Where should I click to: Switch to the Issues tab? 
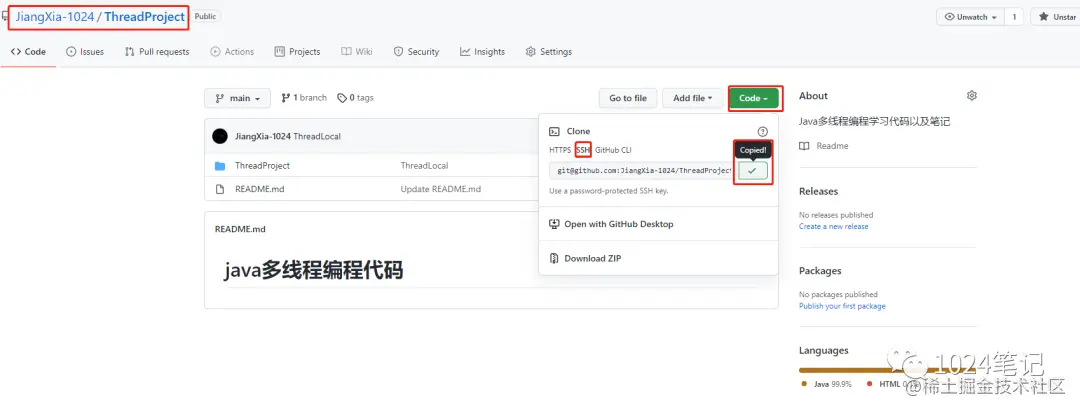click(85, 52)
